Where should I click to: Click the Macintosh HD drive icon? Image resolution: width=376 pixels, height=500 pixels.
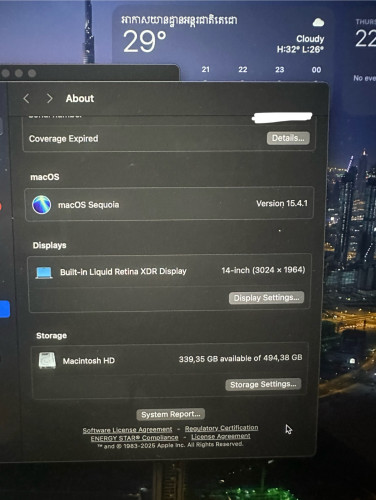pos(47,360)
